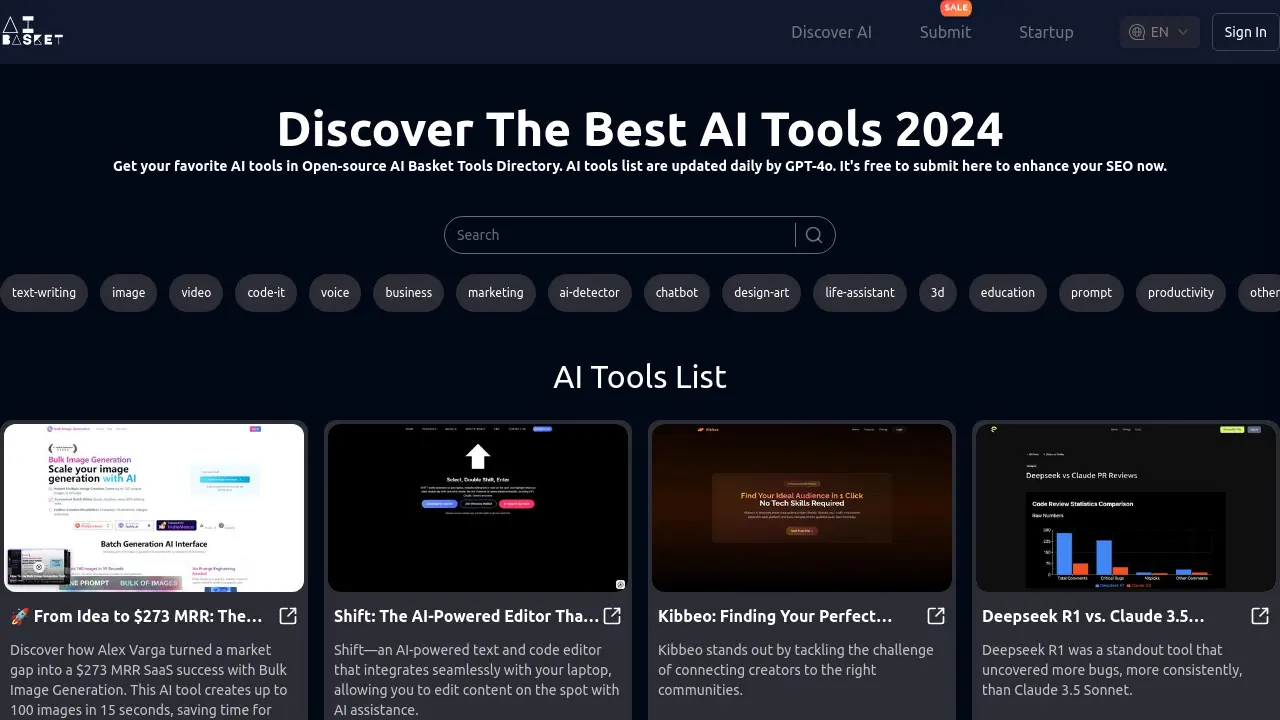1280x720 pixels.
Task: Open external link icon for Shift card
Action: (612, 616)
